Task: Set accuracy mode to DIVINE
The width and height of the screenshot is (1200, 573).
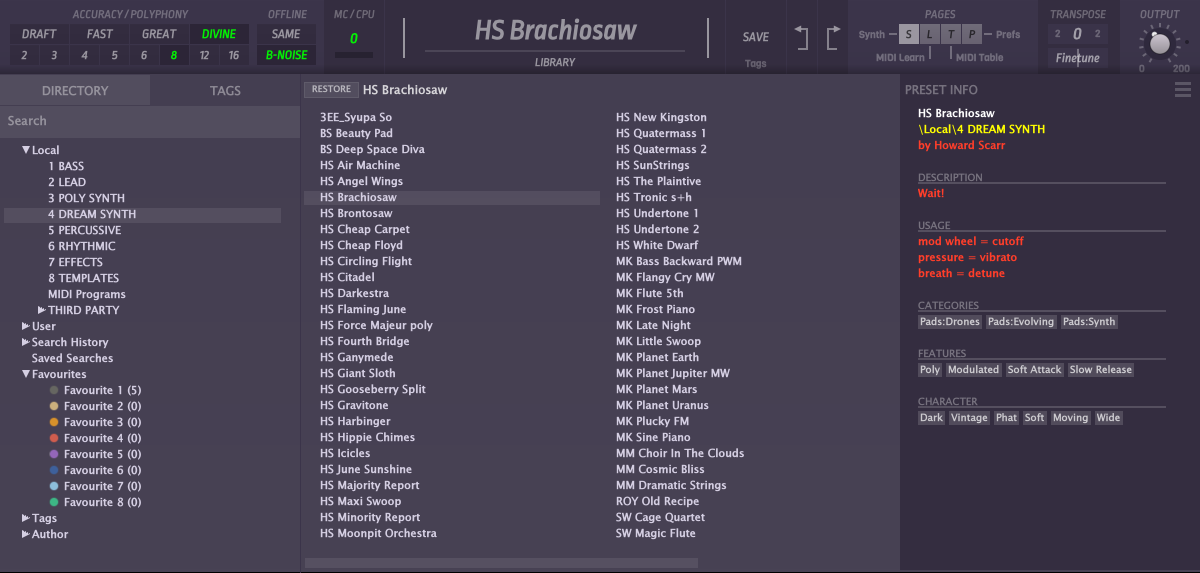Action: click(x=219, y=34)
